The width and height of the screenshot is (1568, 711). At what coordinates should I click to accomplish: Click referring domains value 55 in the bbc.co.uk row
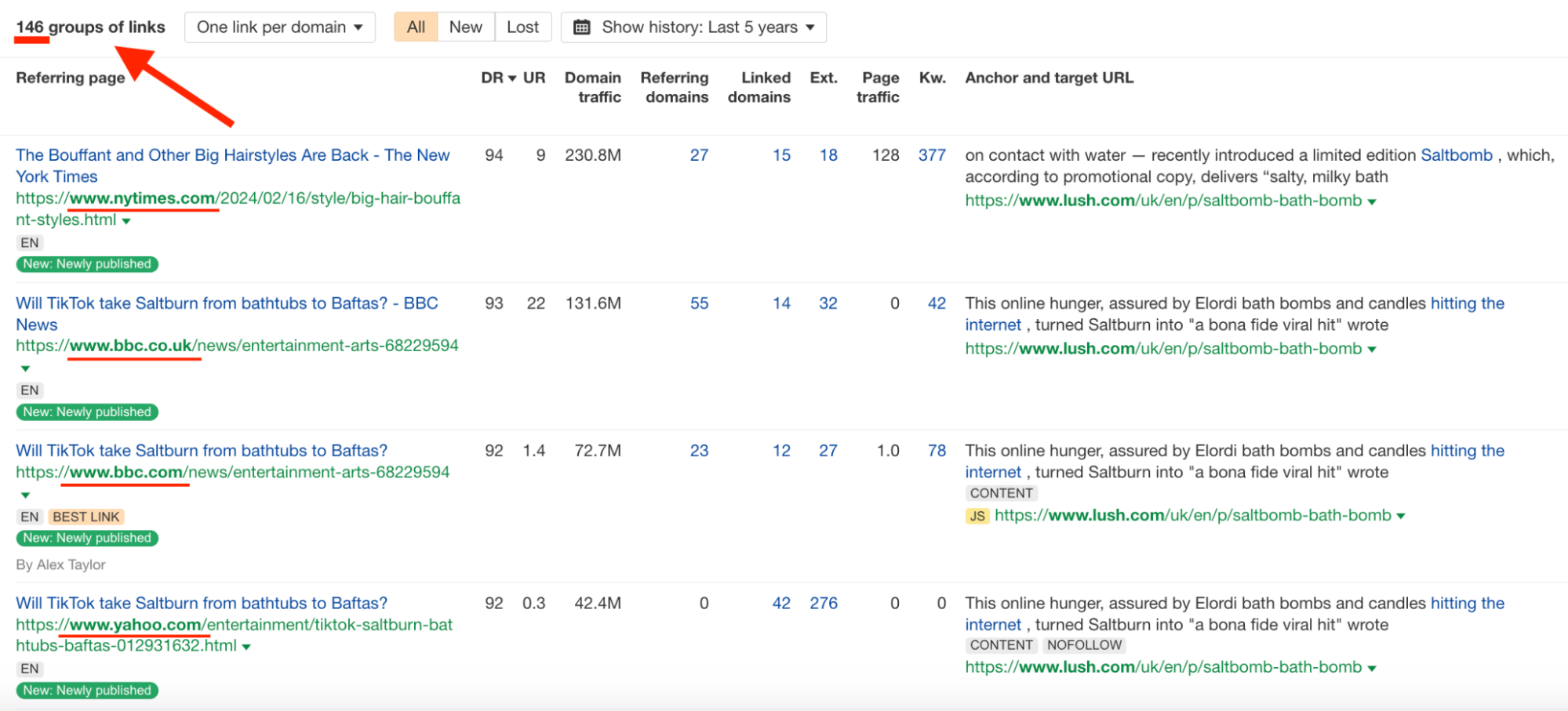coord(699,303)
